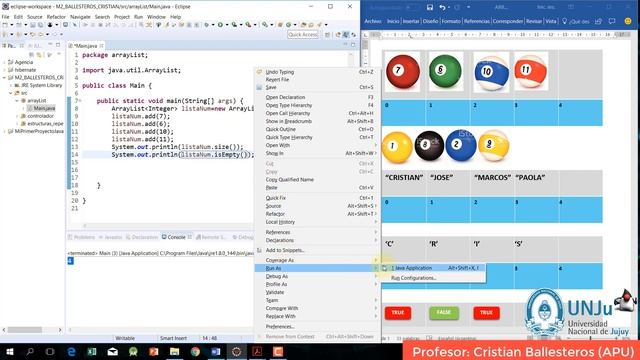The width and height of the screenshot is (640, 360).
Task: Click the Windows Start button
Action: pyautogui.click(x=9, y=351)
